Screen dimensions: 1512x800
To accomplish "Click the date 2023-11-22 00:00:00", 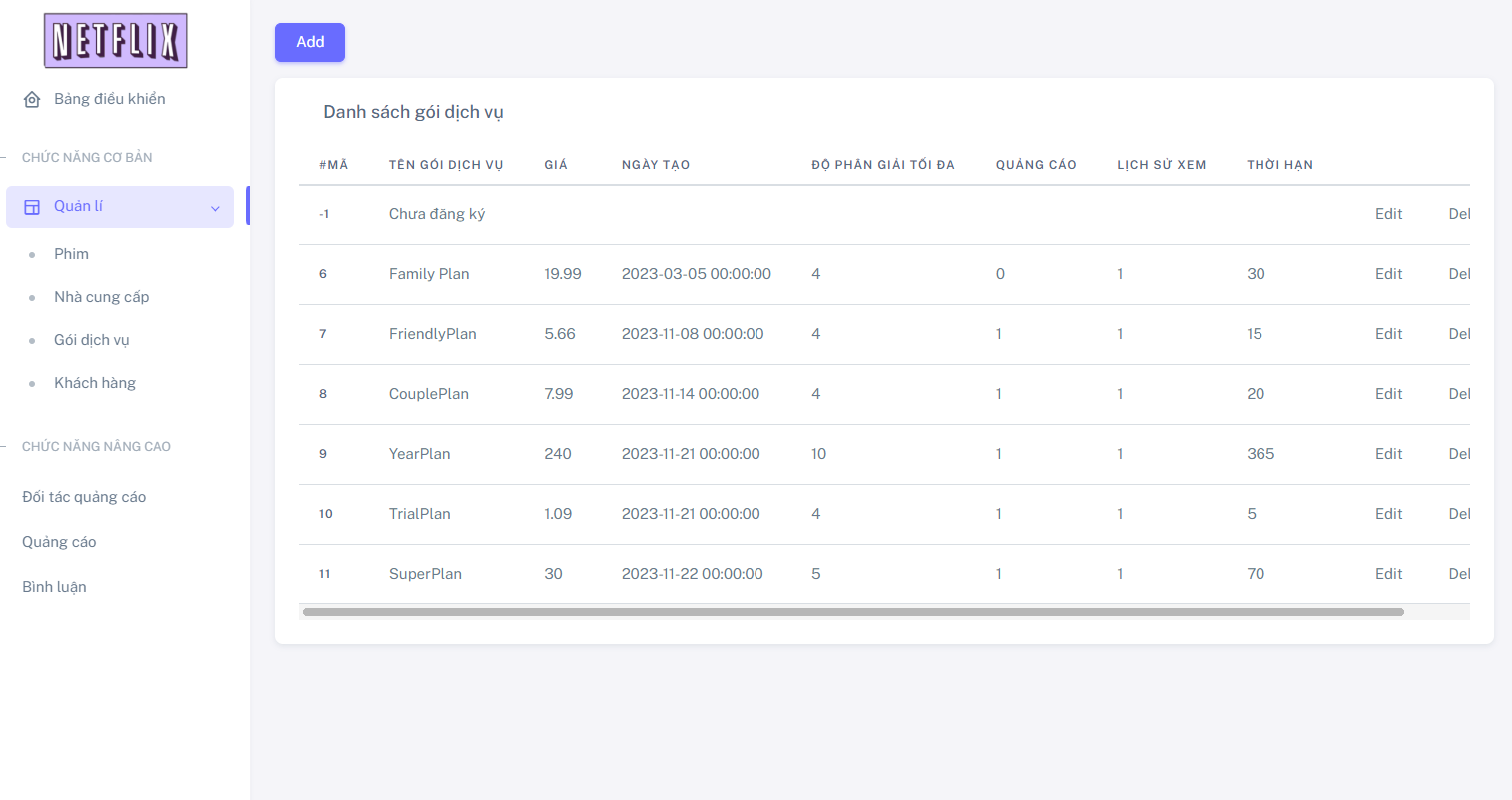I will 693,574.
